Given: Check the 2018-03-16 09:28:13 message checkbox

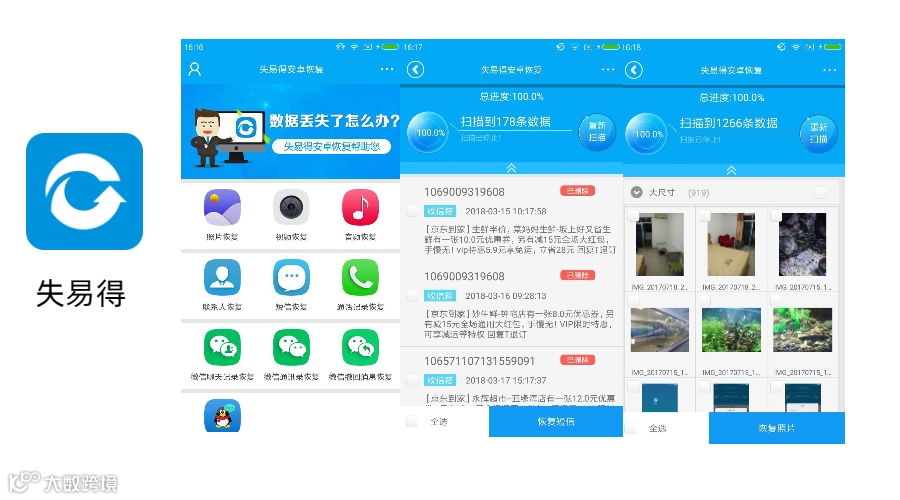Looking at the screenshot, I should coord(412,296).
